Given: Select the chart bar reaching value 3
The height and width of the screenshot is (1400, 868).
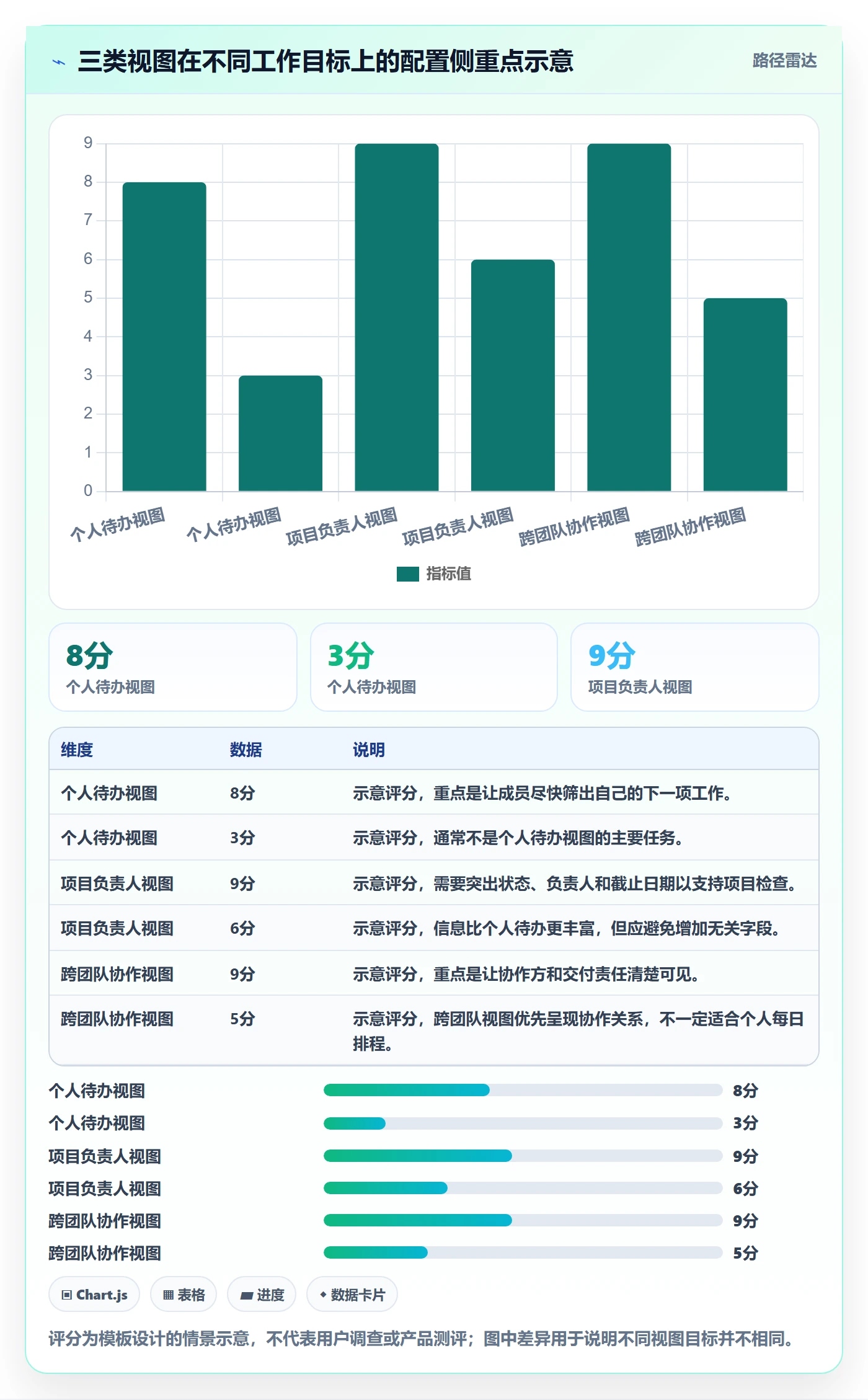Looking at the screenshot, I should click(280, 433).
